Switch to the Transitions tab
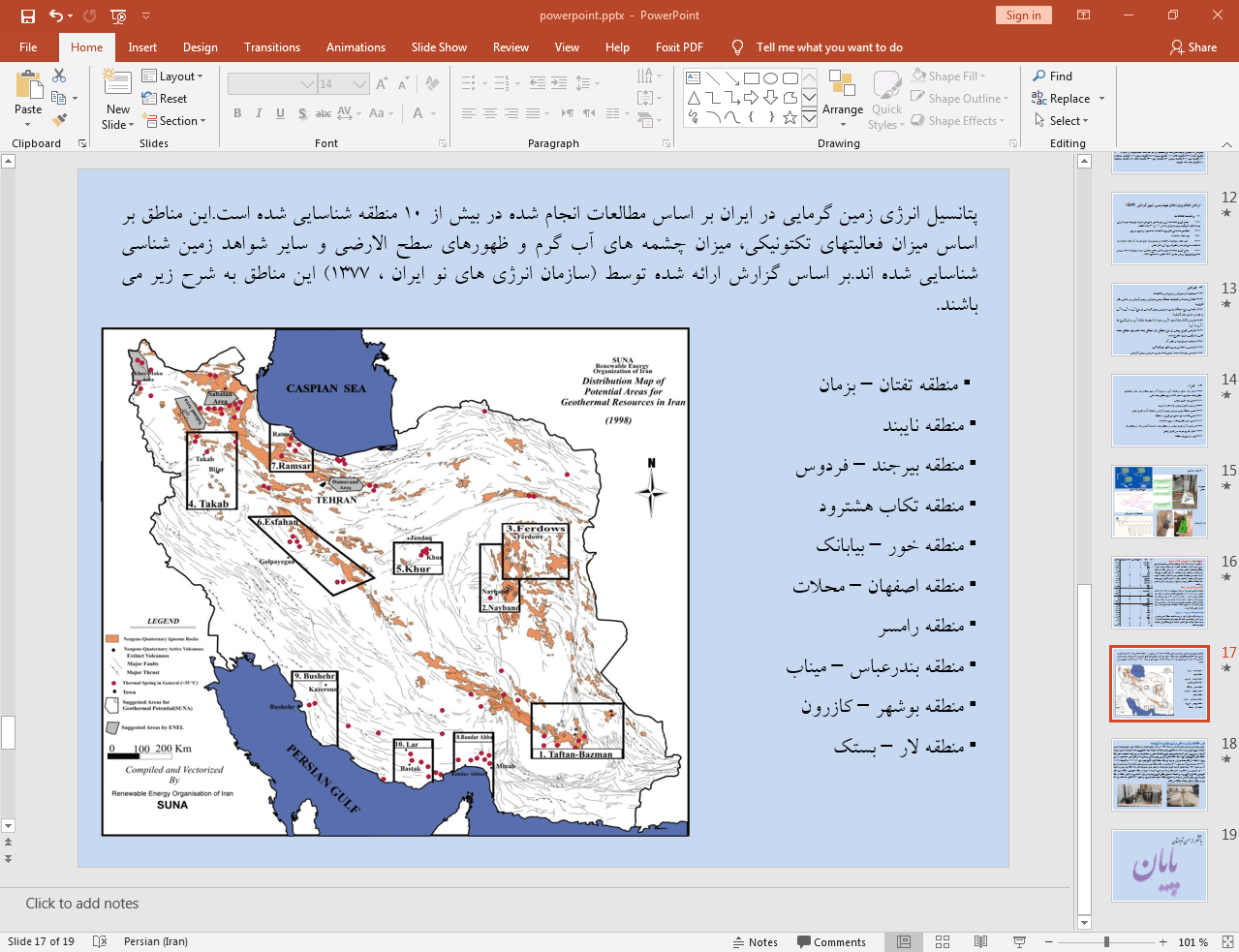 272,46
